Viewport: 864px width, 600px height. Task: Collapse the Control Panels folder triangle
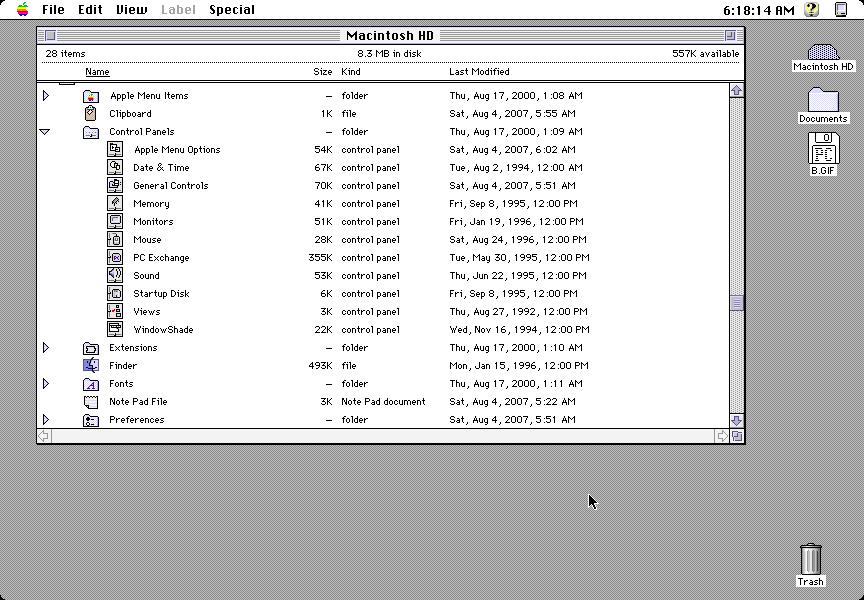tap(45, 132)
